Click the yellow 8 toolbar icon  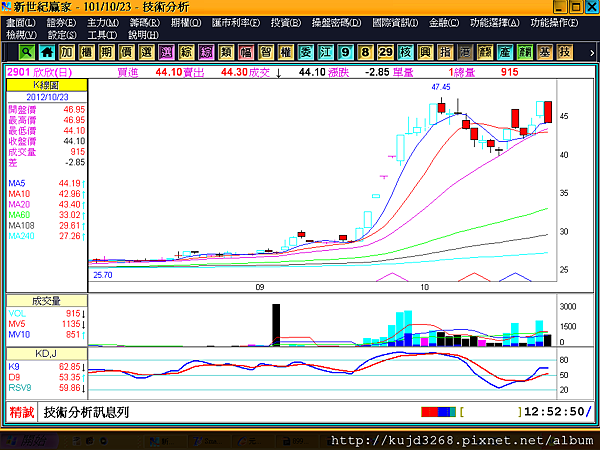pos(365,52)
